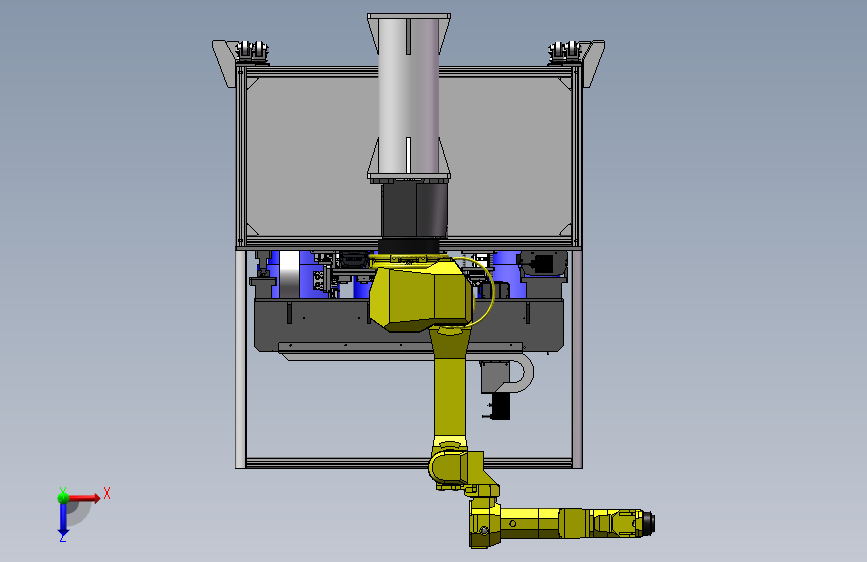The height and width of the screenshot is (562, 867).
Task: Select the yellow robot base housing
Action: (421, 295)
